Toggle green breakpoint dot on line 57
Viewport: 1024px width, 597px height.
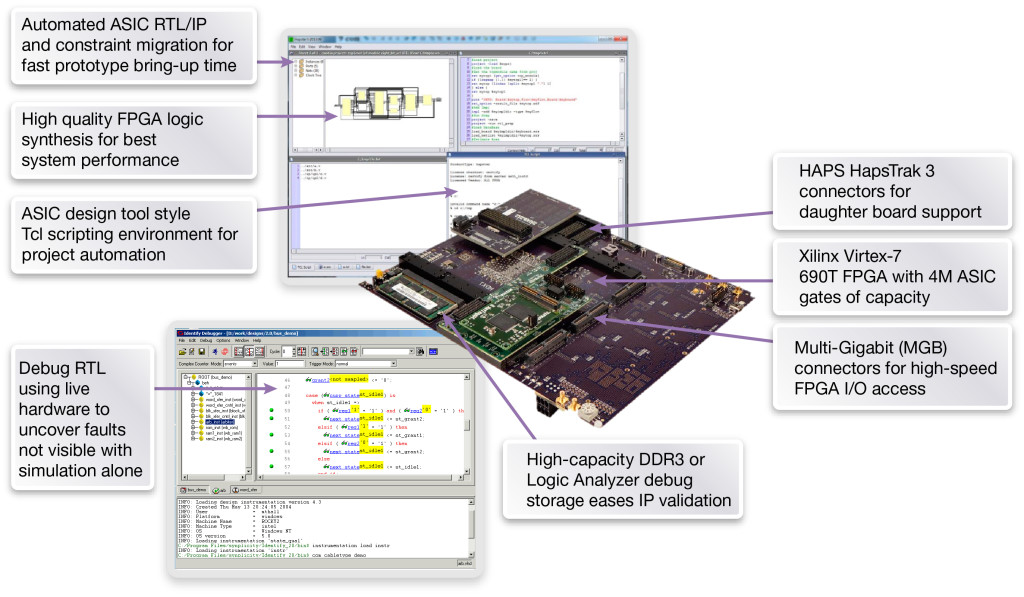tap(272, 466)
